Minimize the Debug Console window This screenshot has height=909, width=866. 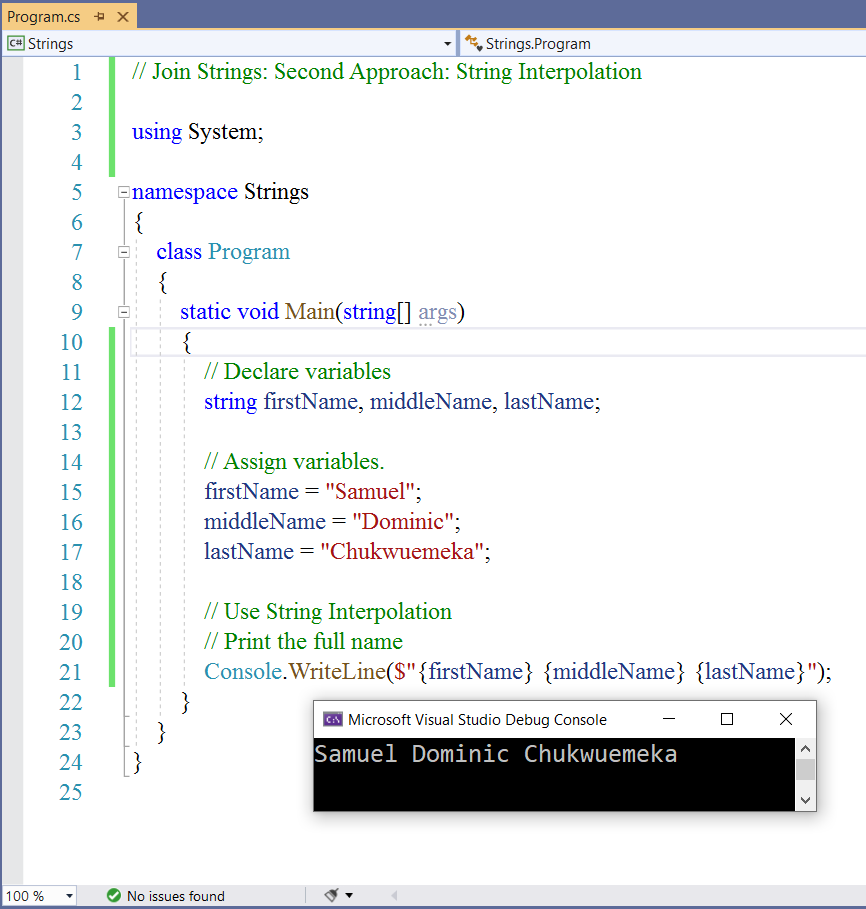coord(669,719)
